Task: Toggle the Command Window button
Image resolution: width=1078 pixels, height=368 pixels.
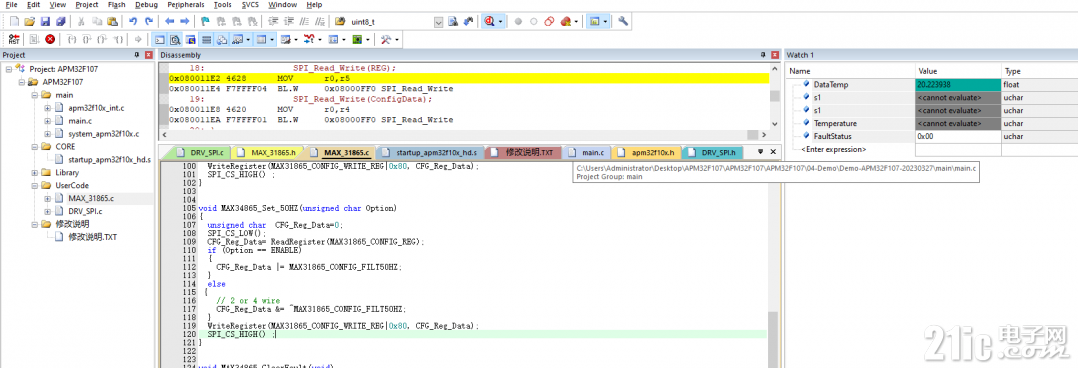Action: tap(159, 40)
